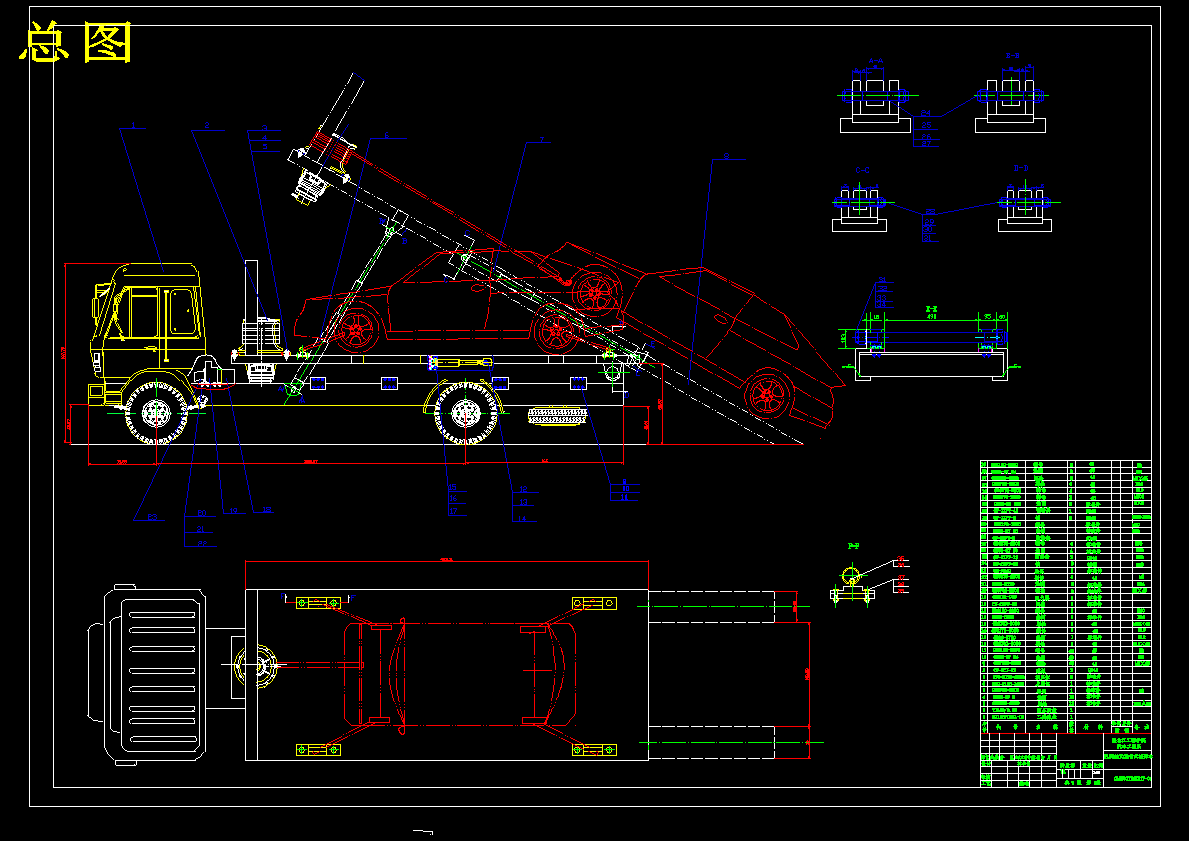Select callout number 14 label
Screen dimensions: 1189x841
click(x=522, y=519)
